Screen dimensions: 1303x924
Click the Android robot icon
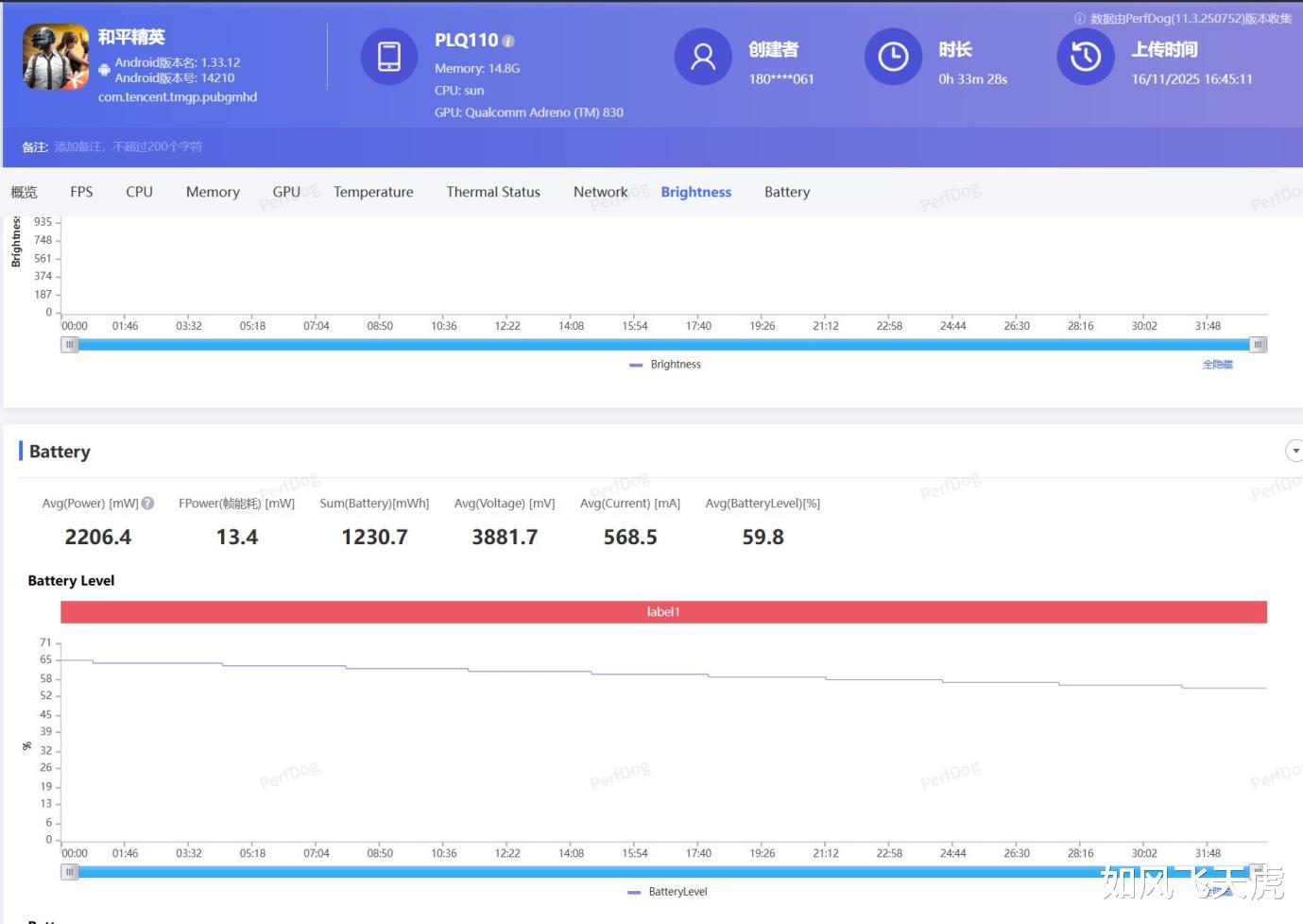(x=105, y=70)
